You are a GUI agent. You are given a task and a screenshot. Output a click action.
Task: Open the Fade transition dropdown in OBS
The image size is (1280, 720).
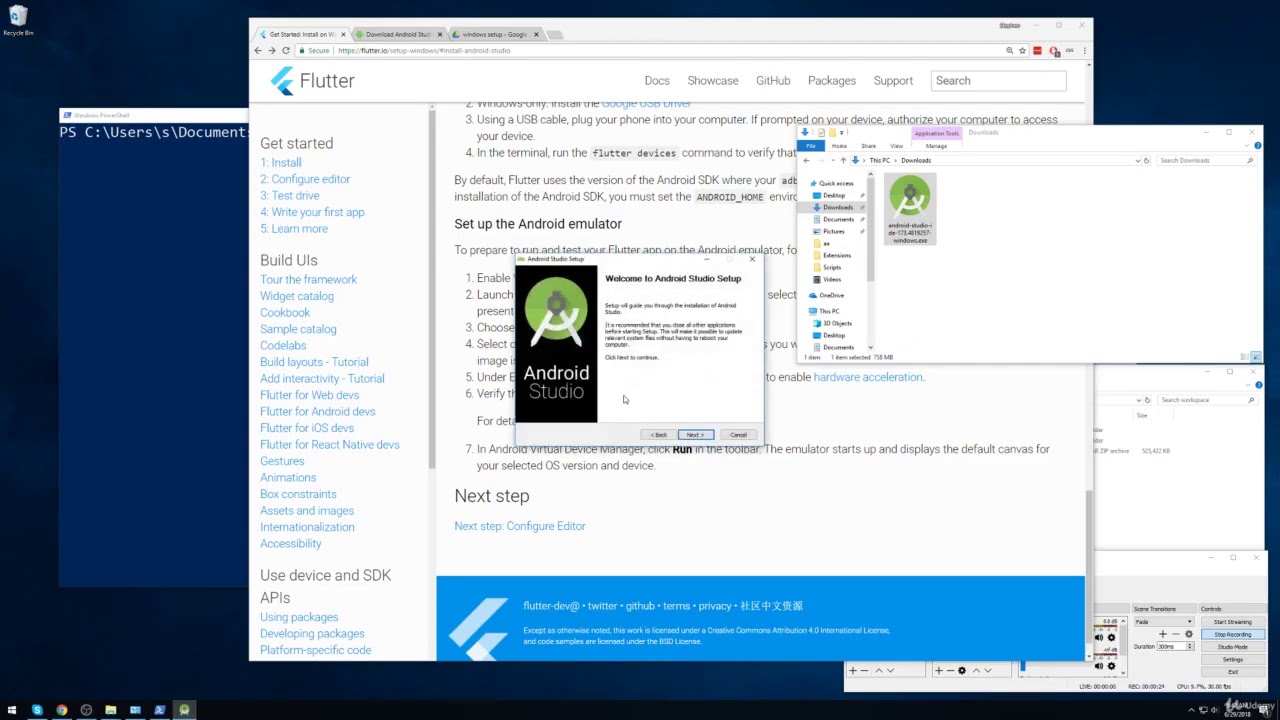pos(1163,622)
